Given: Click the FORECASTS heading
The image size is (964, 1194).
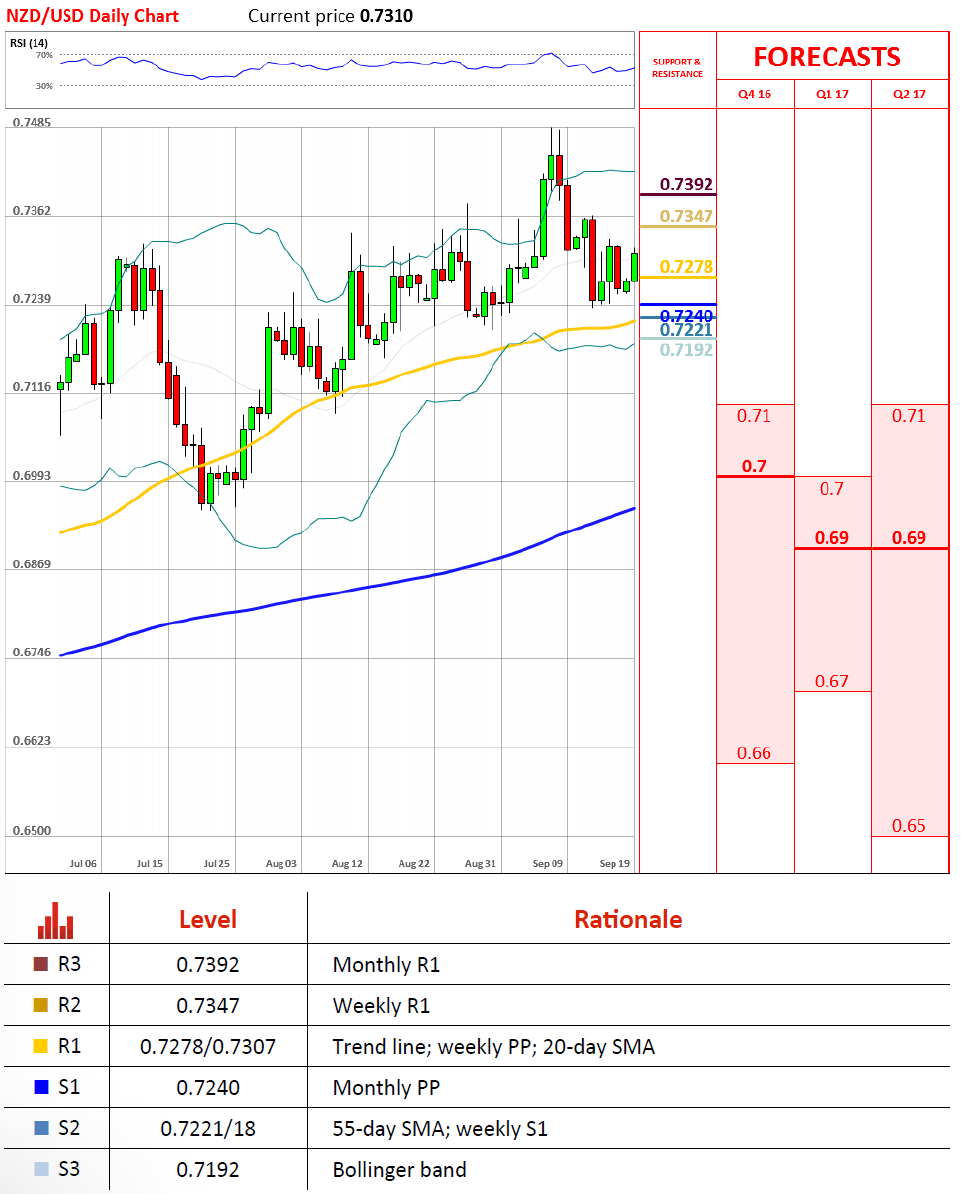Looking at the screenshot, I should click(827, 57).
